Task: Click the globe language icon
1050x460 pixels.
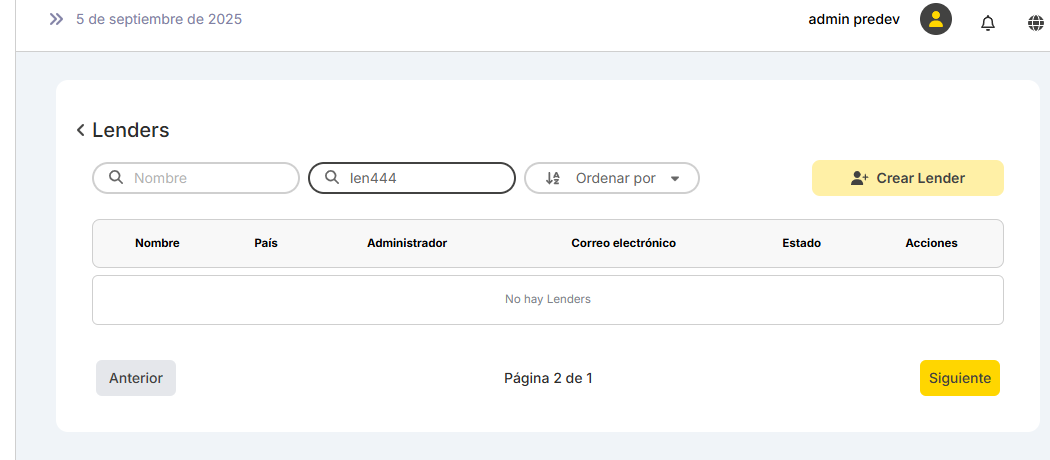Action: 1035,22
